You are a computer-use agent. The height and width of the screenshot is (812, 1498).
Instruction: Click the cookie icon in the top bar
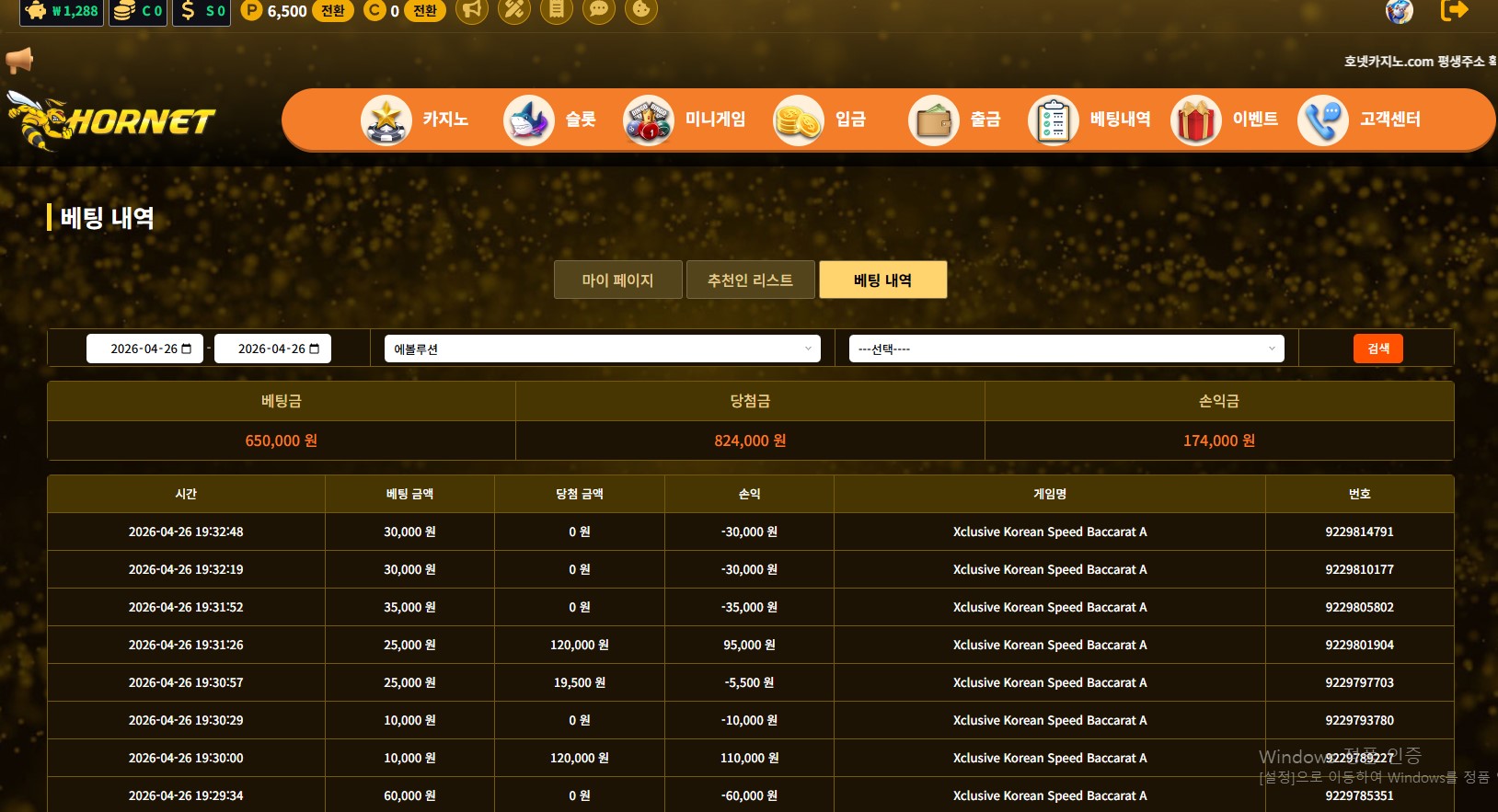(641, 10)
